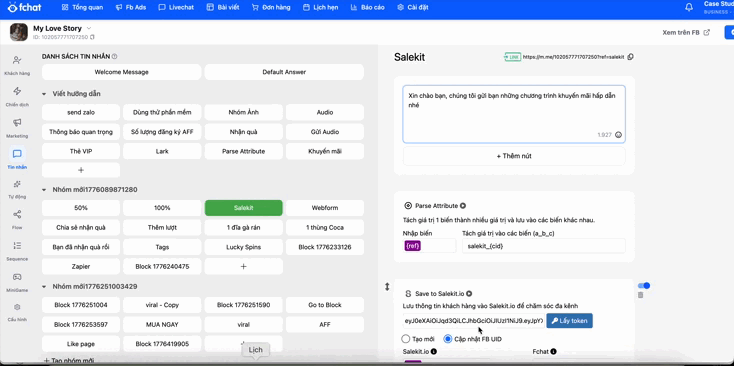Viewport: 734px width, 366px height.
Task: Select the Tạo mới radio option
Action: pyautogui.click(x=406, y=338)
